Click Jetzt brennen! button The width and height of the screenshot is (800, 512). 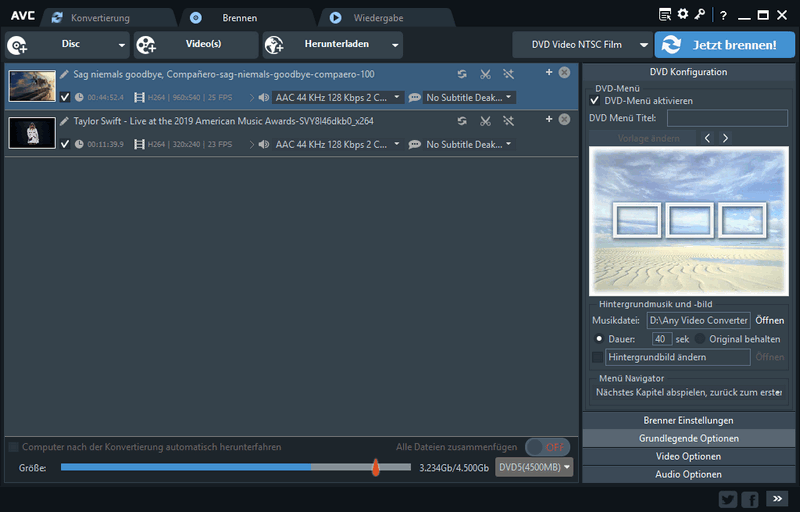pyautogui.click(x=724, y=45)
